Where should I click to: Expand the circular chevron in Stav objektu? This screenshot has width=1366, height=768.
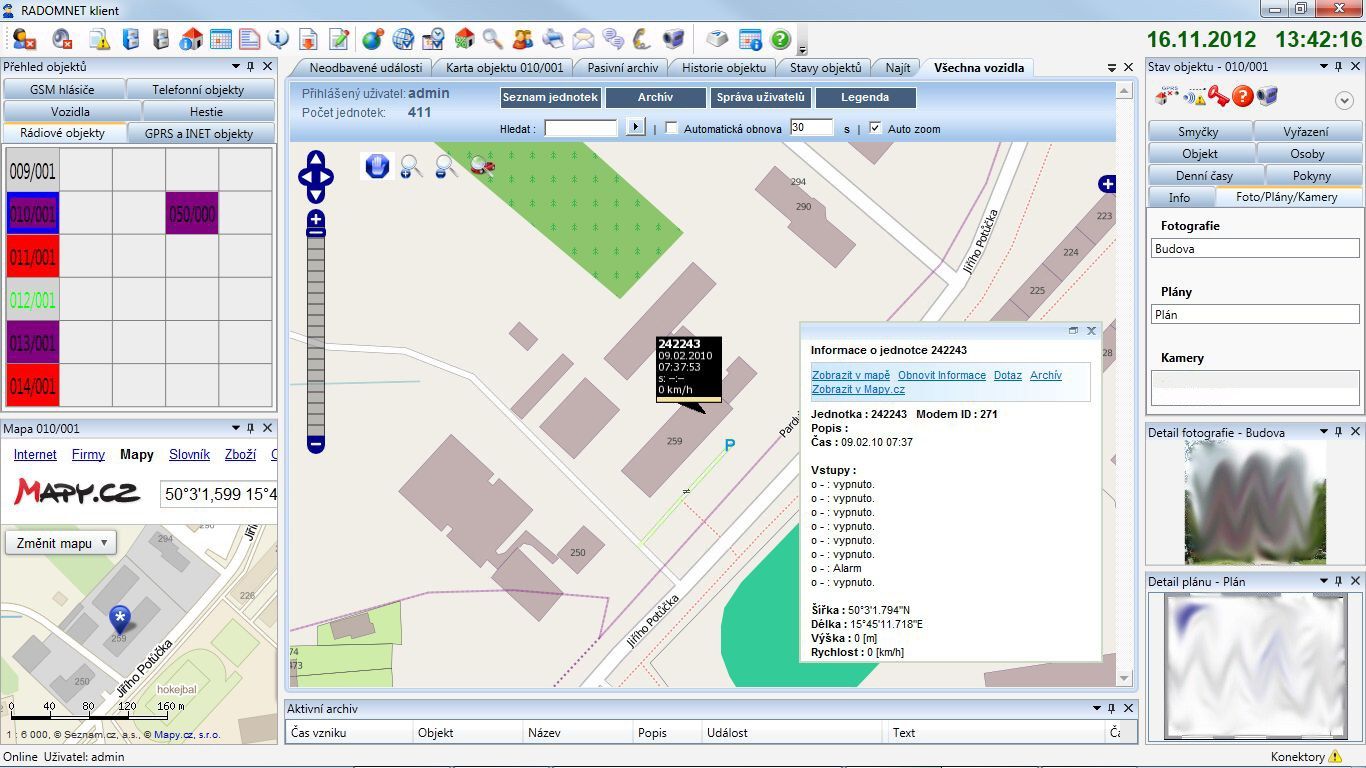point(1344,100)
